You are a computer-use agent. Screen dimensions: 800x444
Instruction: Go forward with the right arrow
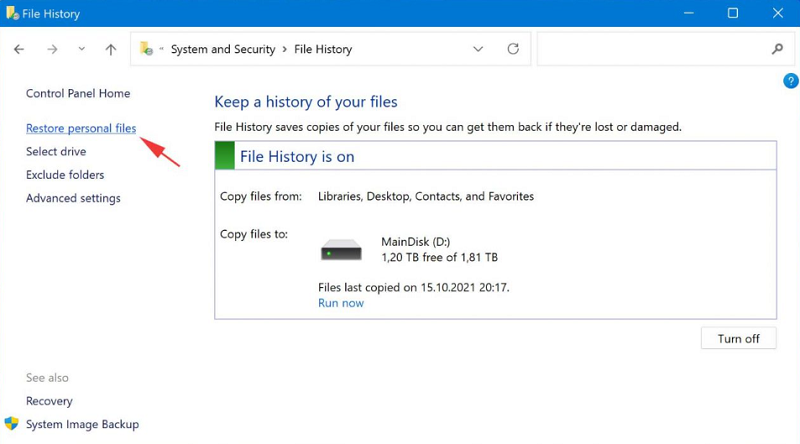52,49
